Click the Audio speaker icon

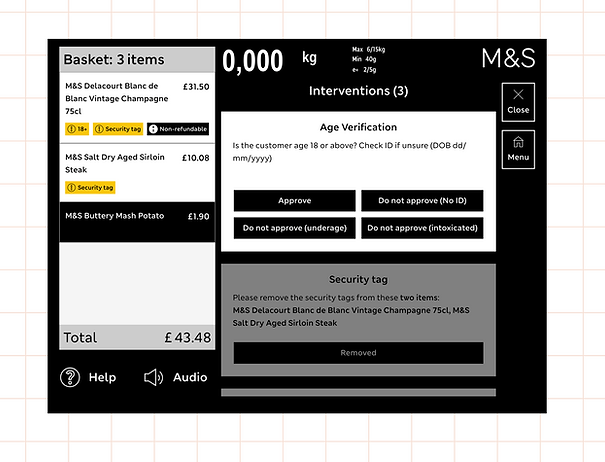(153, 377)
